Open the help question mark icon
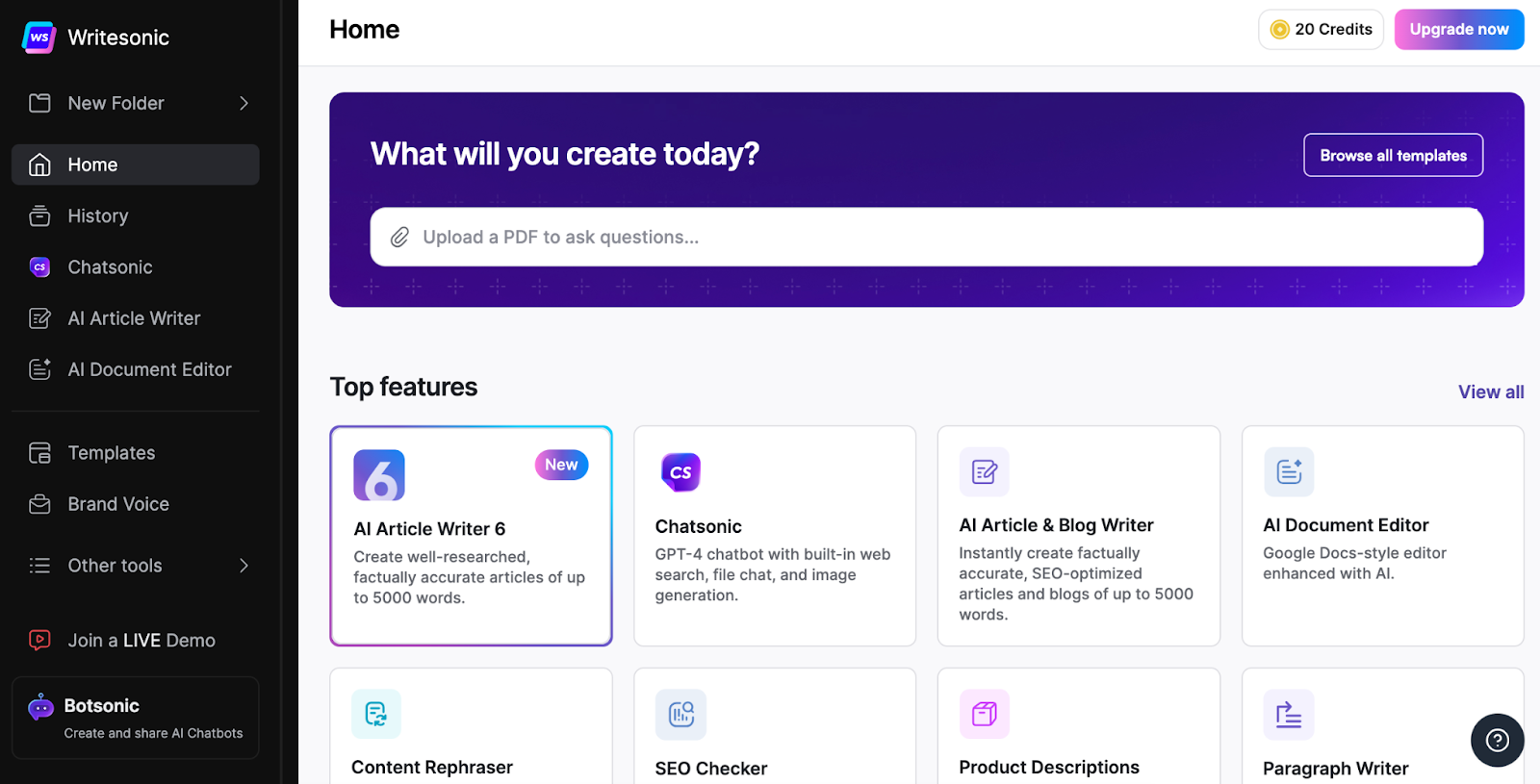 [x=1497, y=740]
